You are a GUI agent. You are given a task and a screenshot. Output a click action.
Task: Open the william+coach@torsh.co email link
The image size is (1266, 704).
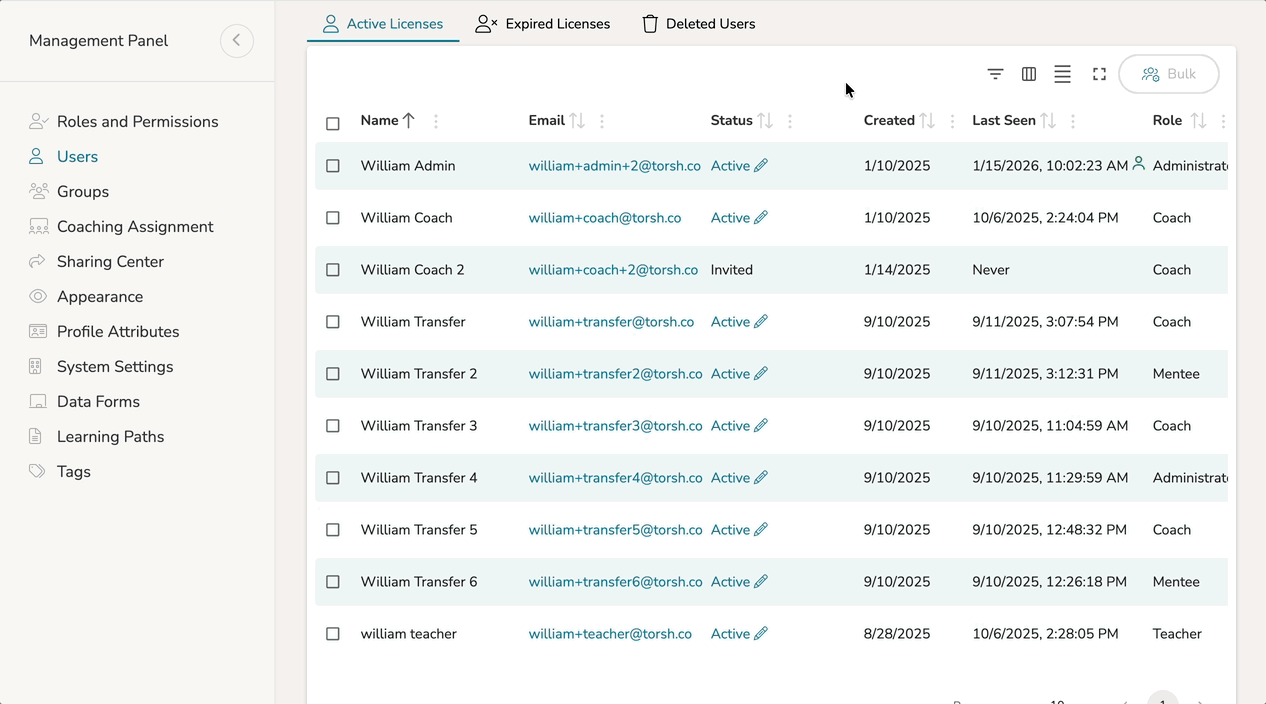pos(604,218)
